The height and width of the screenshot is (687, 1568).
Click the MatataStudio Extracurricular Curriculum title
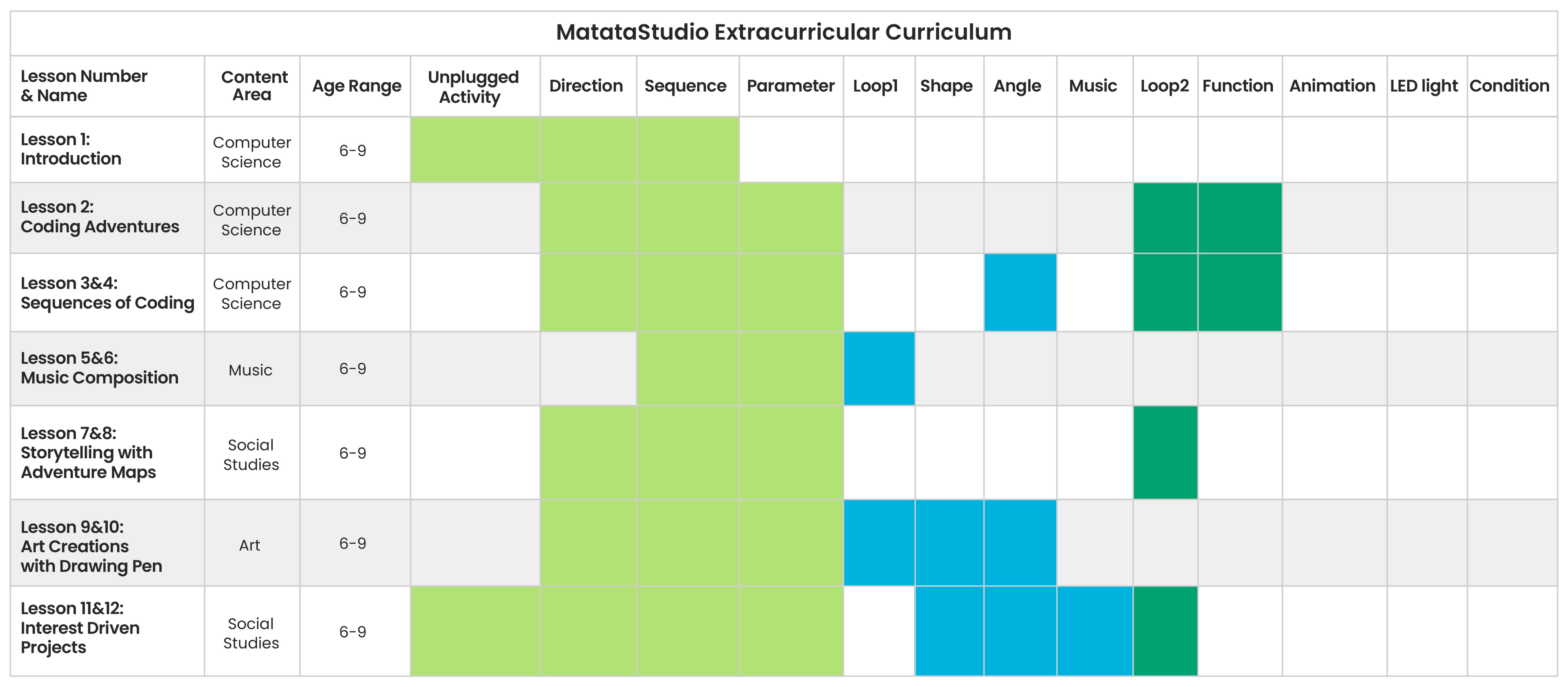784,32
